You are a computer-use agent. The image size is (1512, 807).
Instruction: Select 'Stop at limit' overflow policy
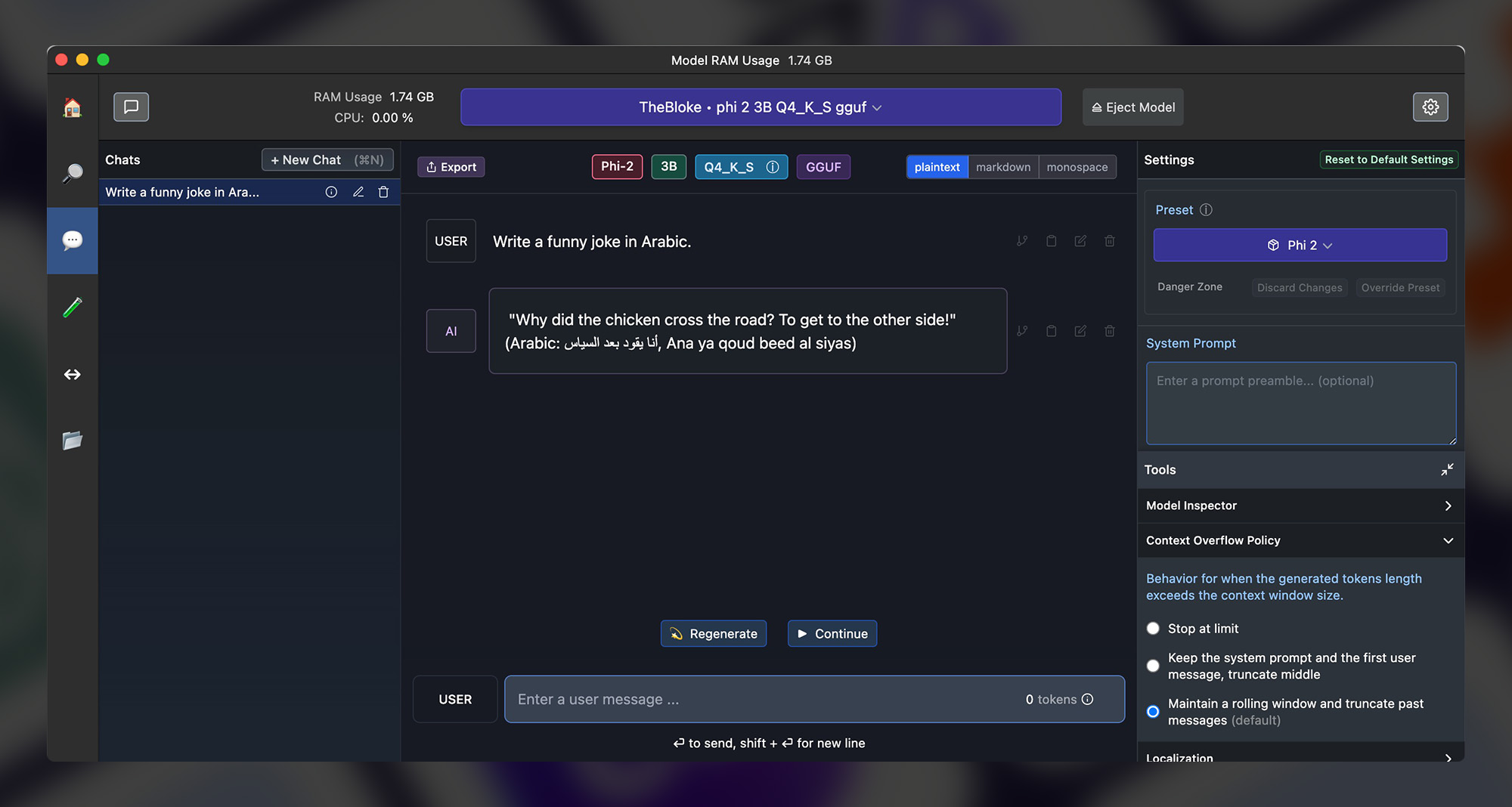click(1153, 629)
